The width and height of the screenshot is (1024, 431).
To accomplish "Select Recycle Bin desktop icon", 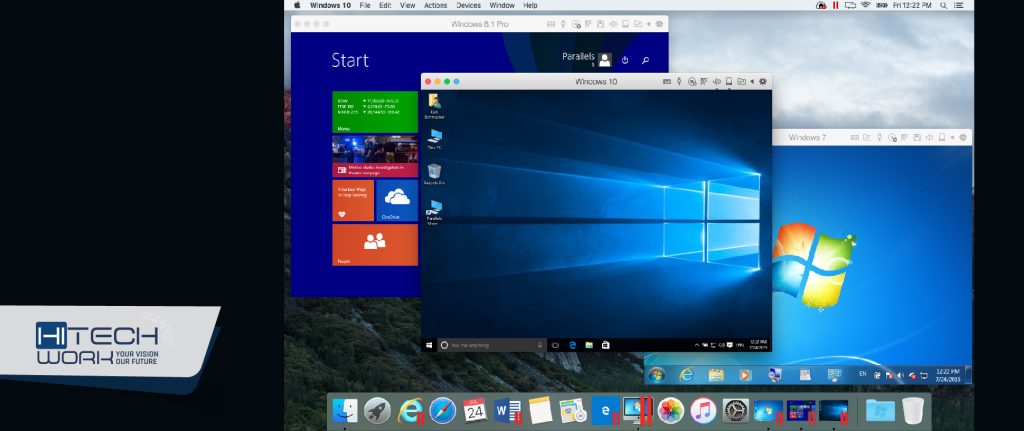I will [x=434, y=174].
